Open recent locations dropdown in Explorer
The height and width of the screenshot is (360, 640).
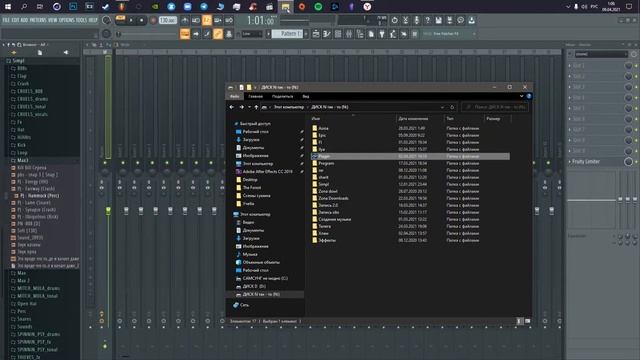[249, 107]
